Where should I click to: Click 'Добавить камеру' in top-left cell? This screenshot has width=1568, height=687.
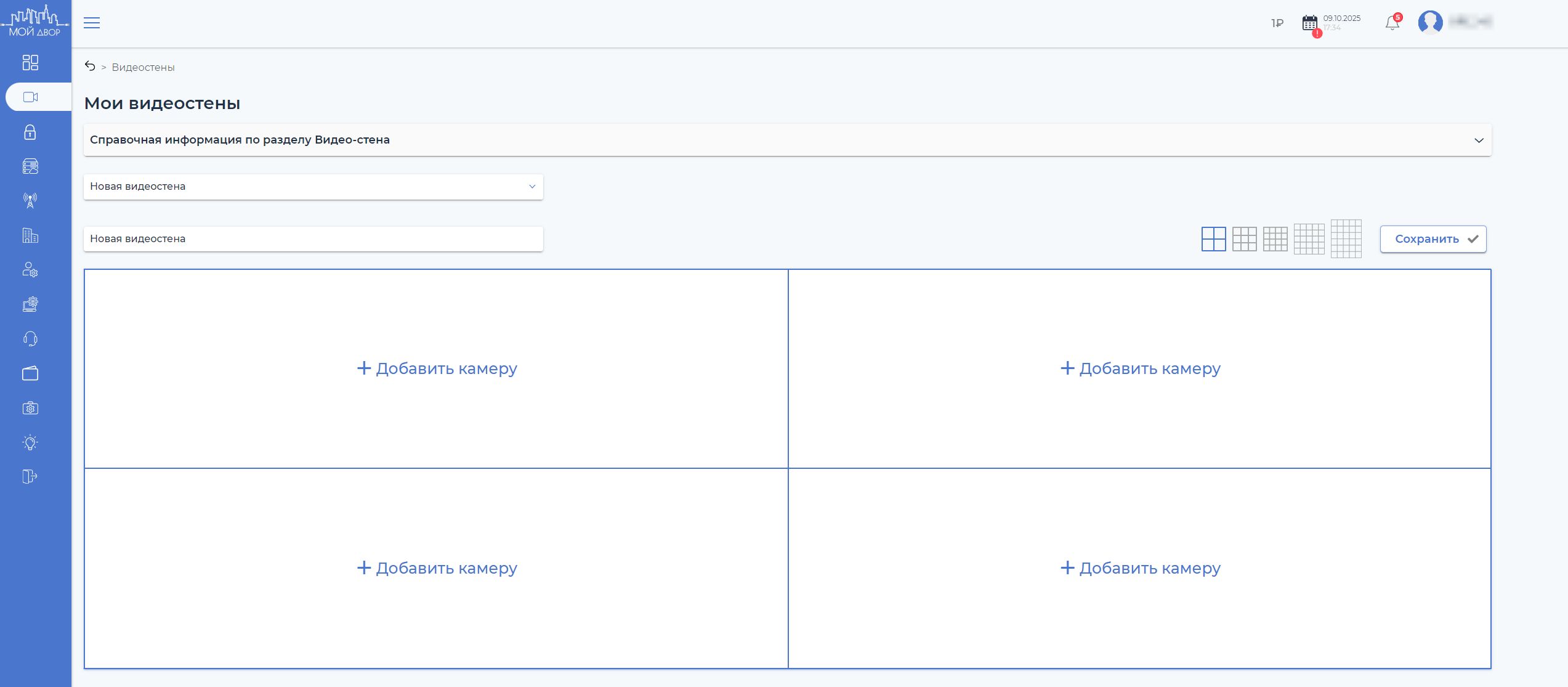437,368
